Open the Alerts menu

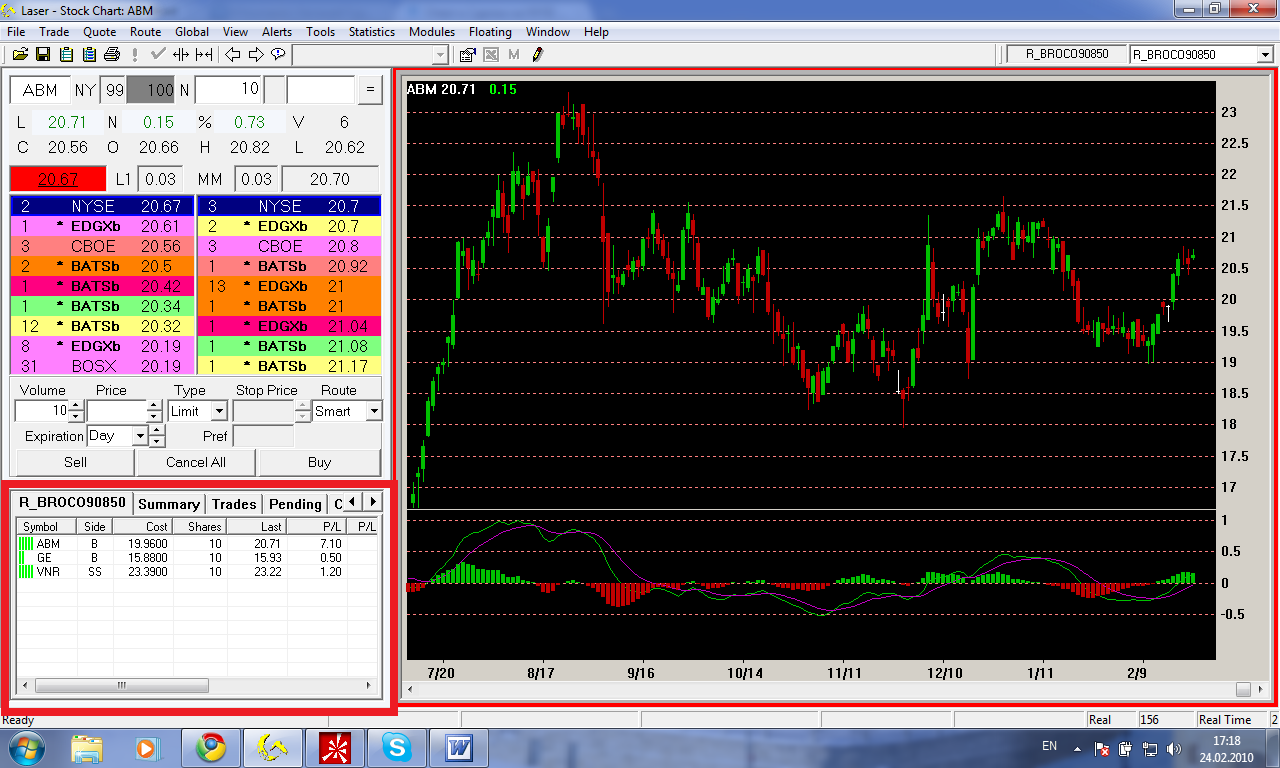(277, 32)
